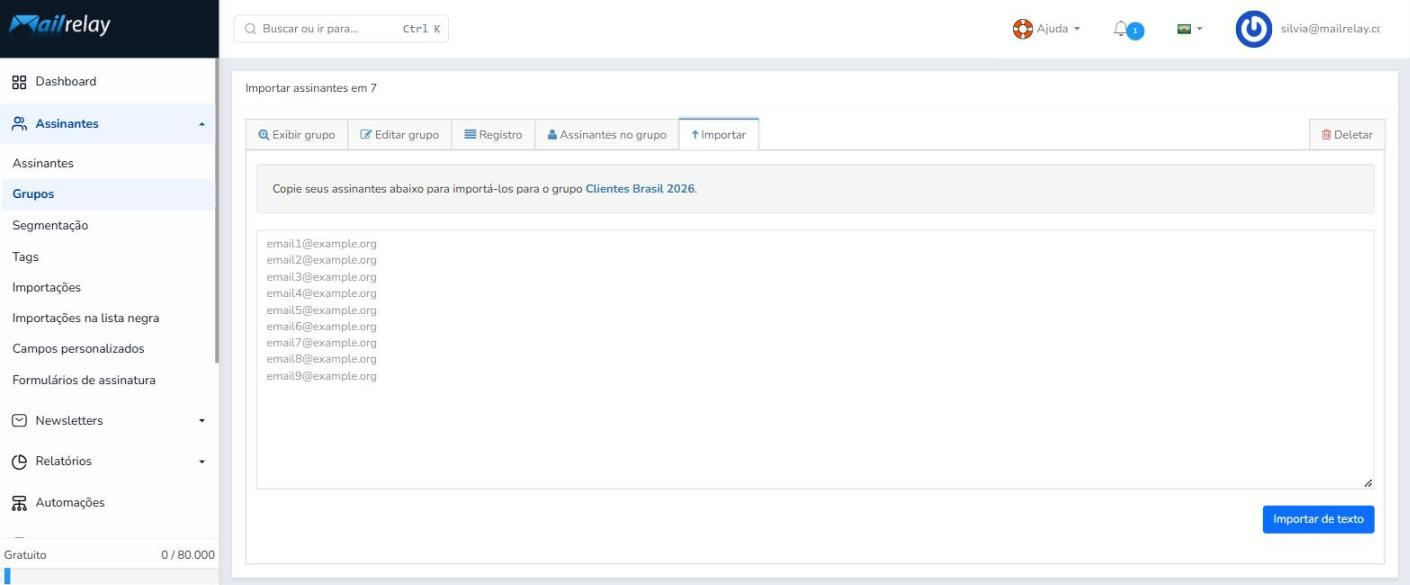Switch to the Editar grupo tab
Screen dimensions: 1410x585
click(x=399, y=135)
